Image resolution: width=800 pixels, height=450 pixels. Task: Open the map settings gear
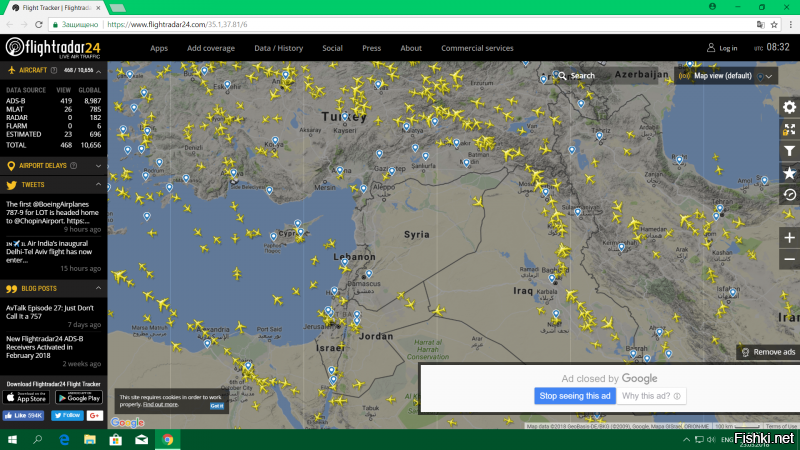tap(789, 107)
